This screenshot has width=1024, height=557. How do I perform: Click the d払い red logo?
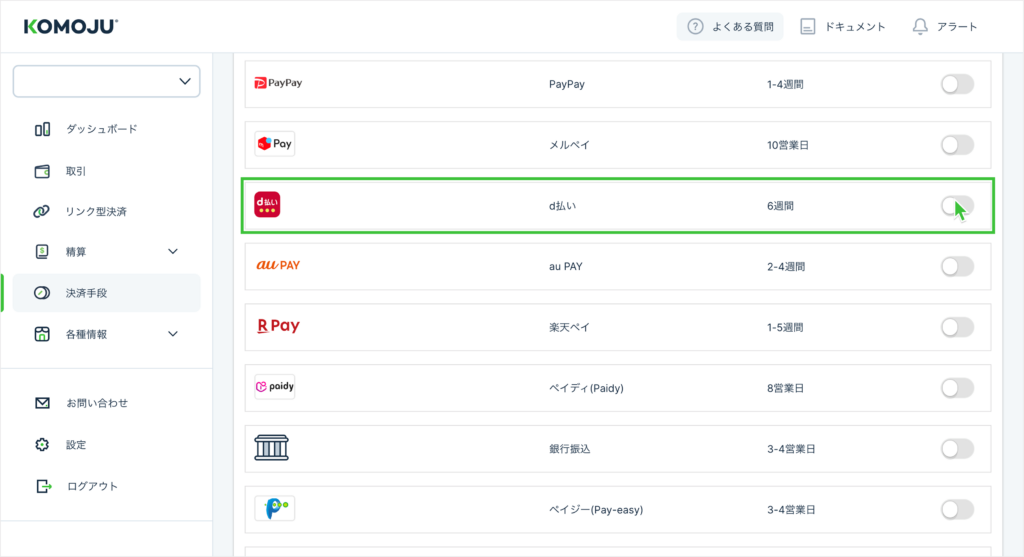click(267, 204)
